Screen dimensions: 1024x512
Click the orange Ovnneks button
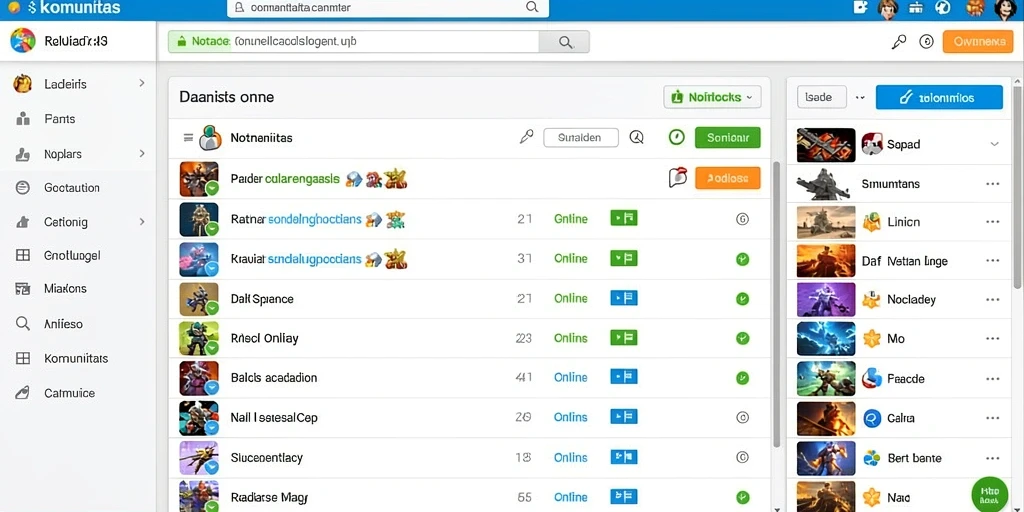click(x=978, y=42)
